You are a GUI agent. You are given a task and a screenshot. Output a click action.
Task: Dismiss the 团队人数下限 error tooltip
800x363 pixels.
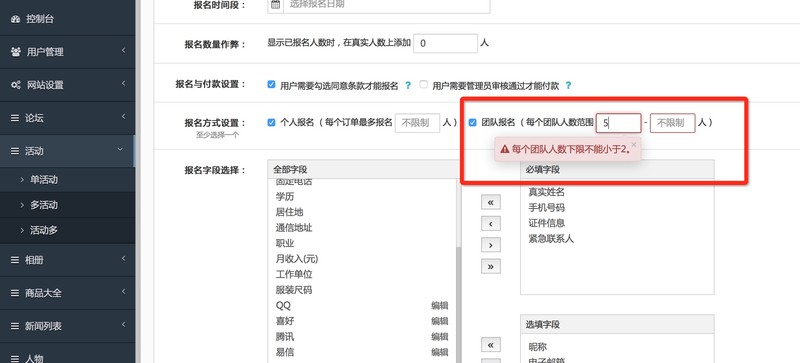(x=634, y=144)
